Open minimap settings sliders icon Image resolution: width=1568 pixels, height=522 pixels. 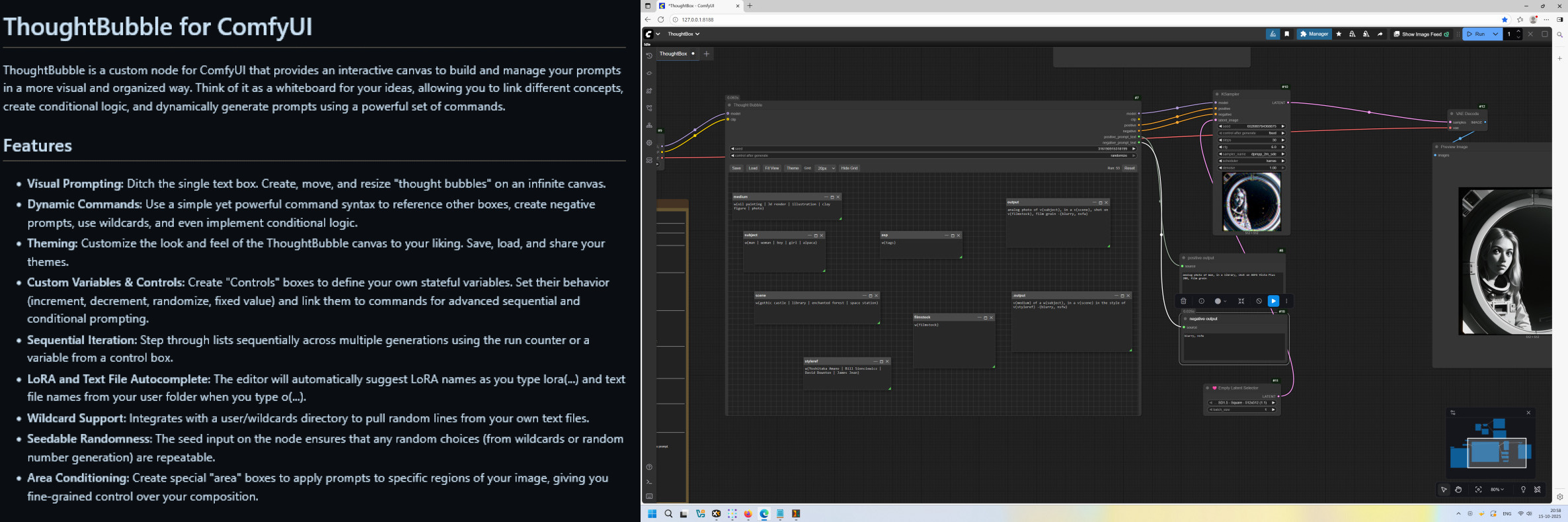[1453, 413]
